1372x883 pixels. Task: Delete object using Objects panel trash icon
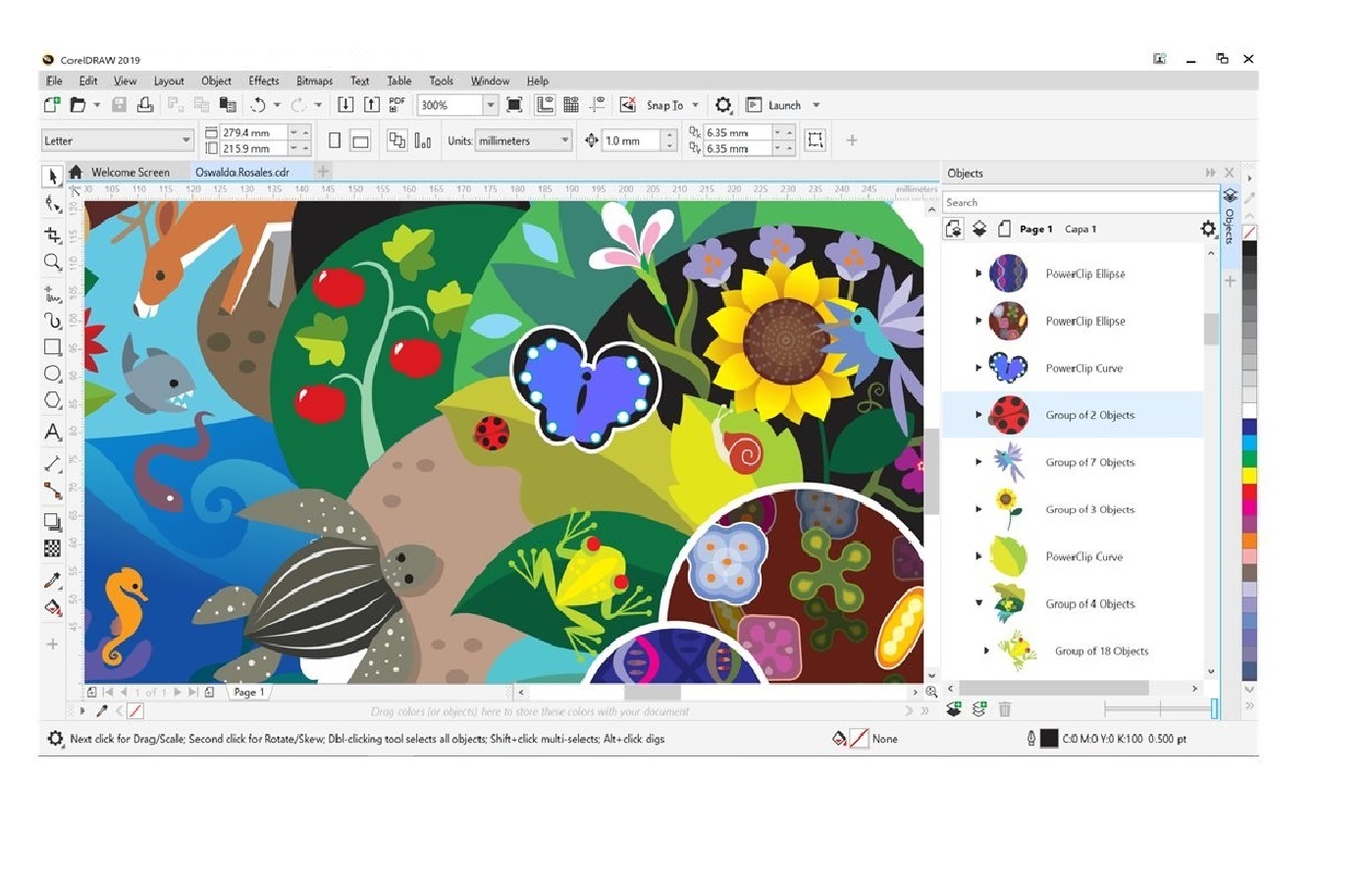coord(1004,709)
